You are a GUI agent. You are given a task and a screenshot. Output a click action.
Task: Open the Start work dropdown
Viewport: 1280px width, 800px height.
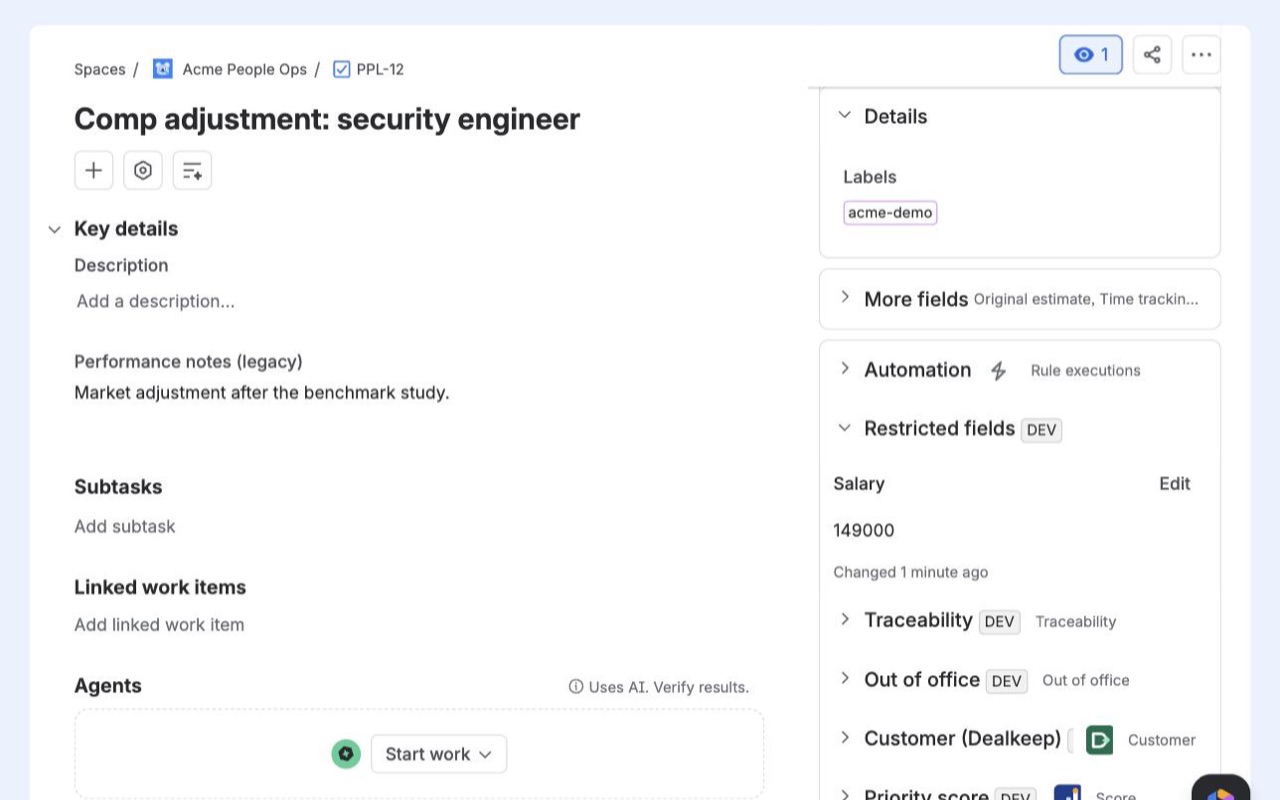click(x=439, y=754)
